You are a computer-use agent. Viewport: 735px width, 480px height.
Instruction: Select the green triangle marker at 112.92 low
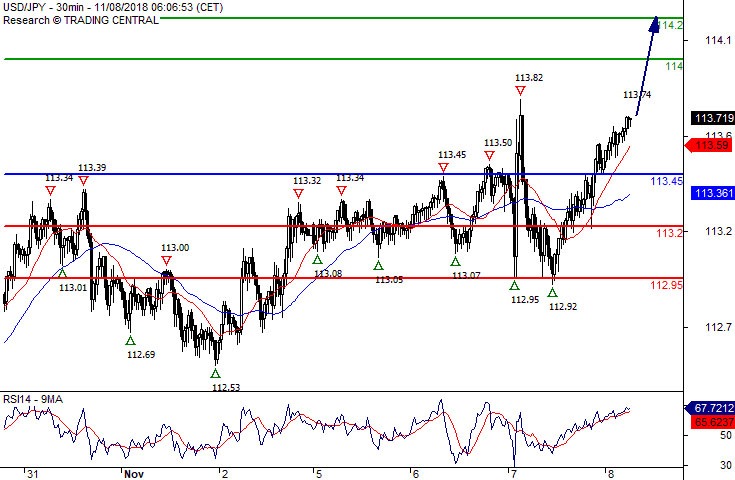click(x=553, y=292)
